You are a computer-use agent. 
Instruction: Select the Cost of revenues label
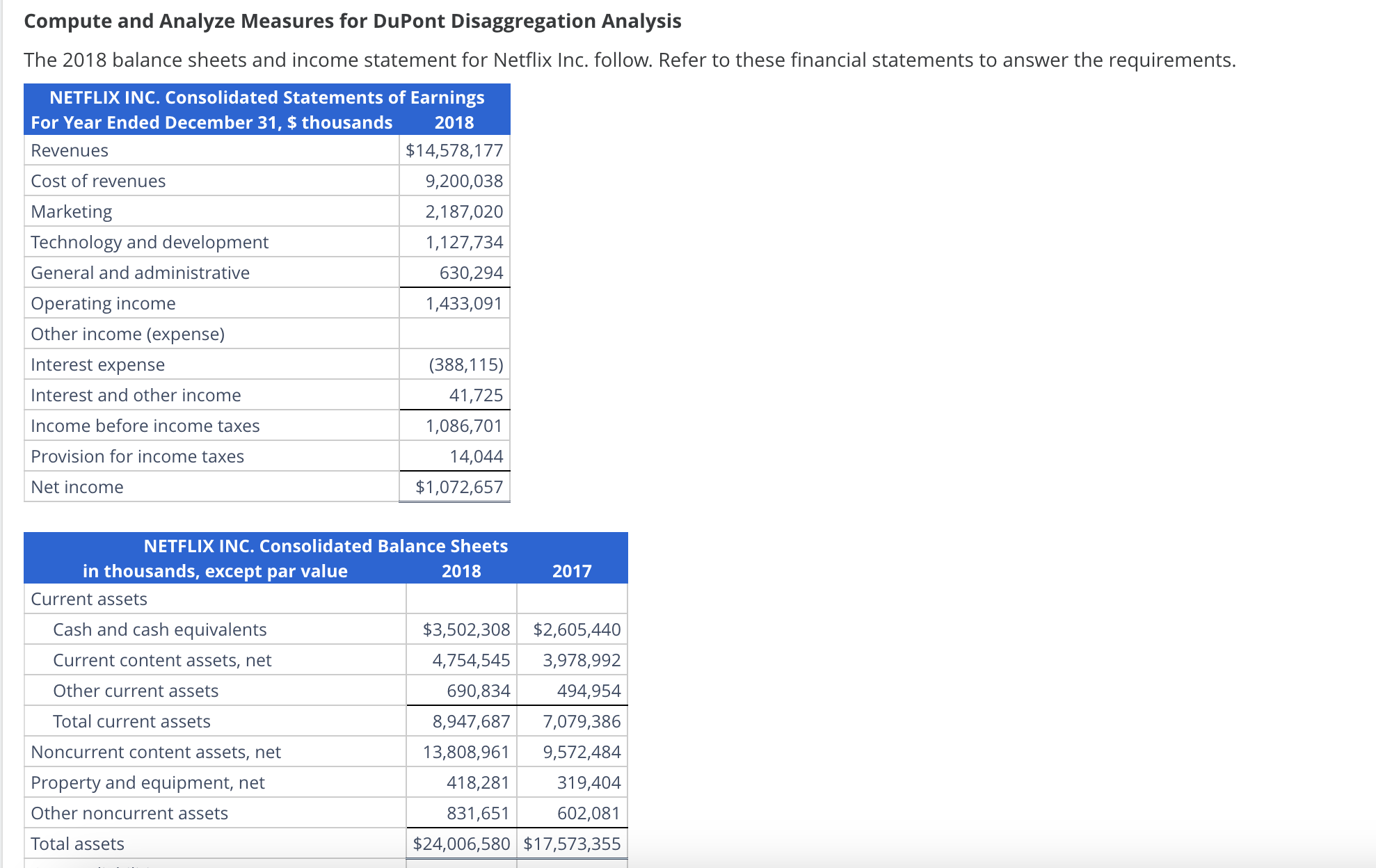point(98,181)
